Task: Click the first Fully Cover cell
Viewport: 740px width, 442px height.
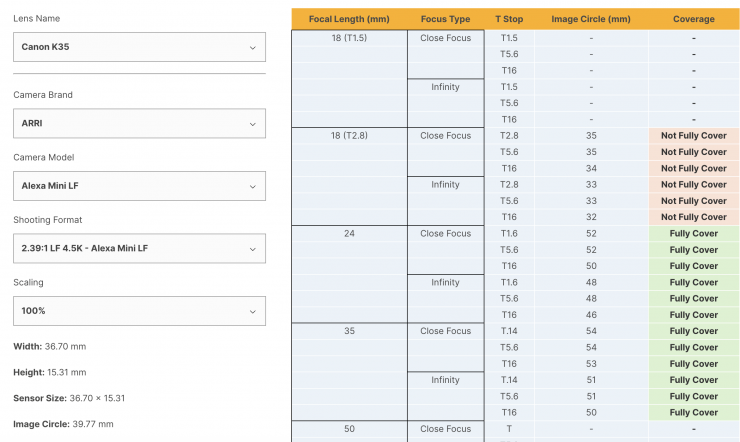Action: [693, 234]
